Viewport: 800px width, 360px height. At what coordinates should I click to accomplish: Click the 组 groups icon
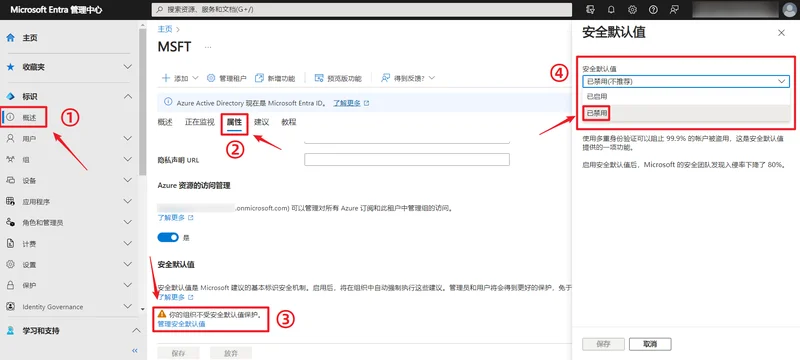coord(10,160)
